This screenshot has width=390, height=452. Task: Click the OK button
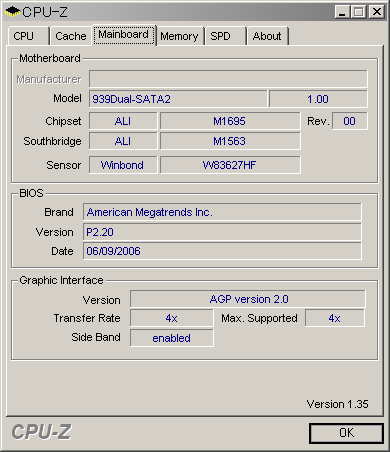(346, 433)
